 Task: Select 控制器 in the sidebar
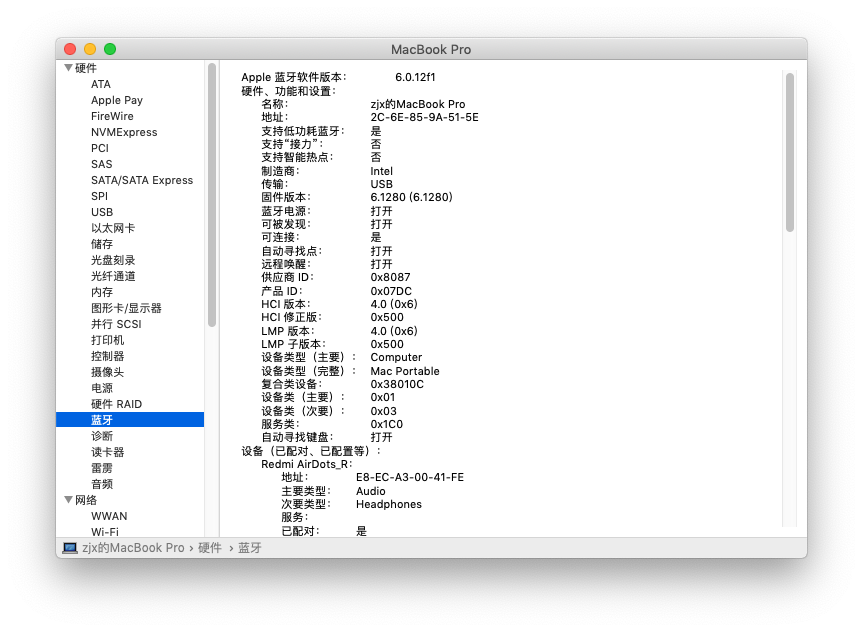tap(107, 356)
